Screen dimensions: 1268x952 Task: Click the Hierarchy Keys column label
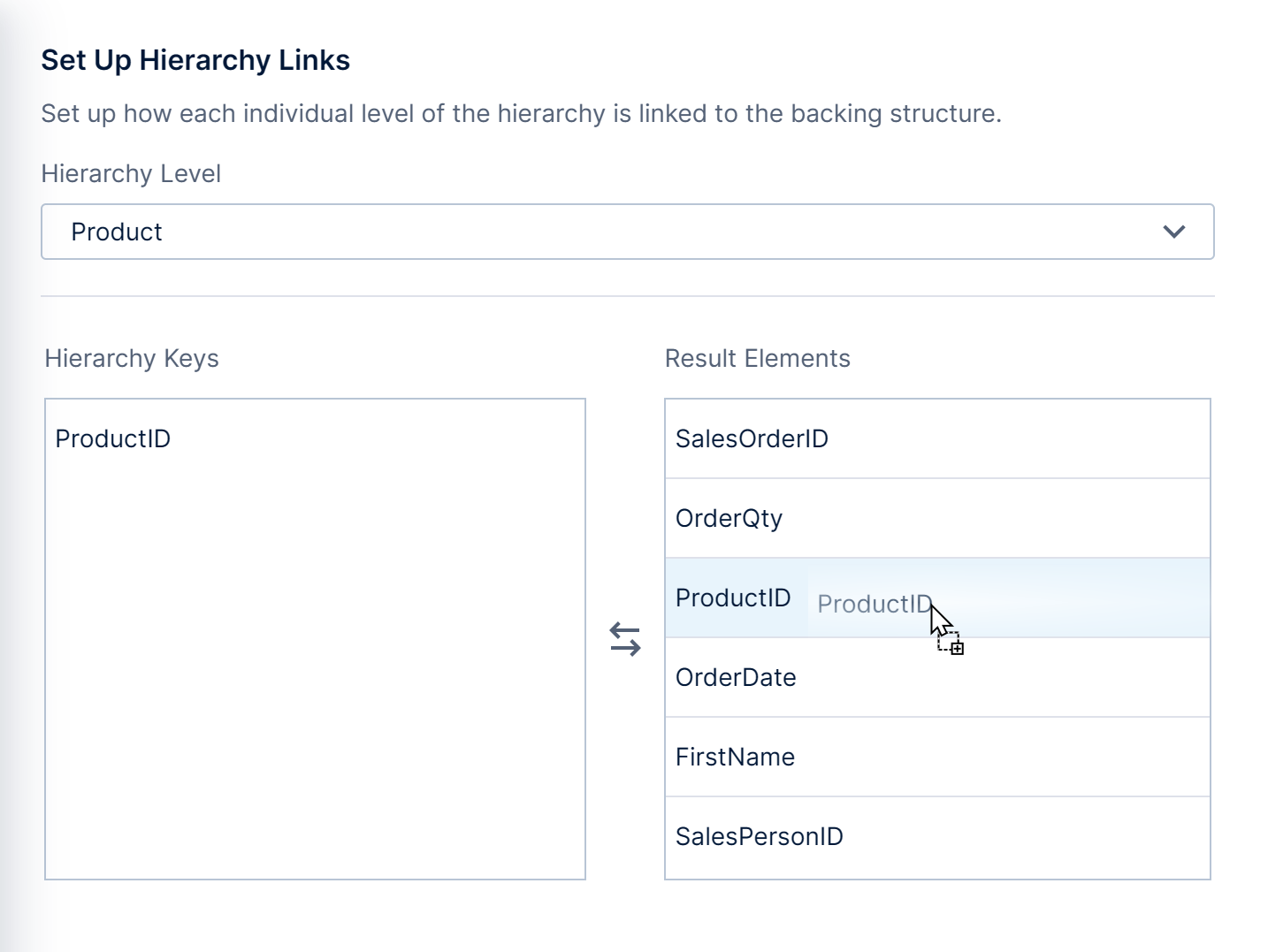click(x=131, y=358)
